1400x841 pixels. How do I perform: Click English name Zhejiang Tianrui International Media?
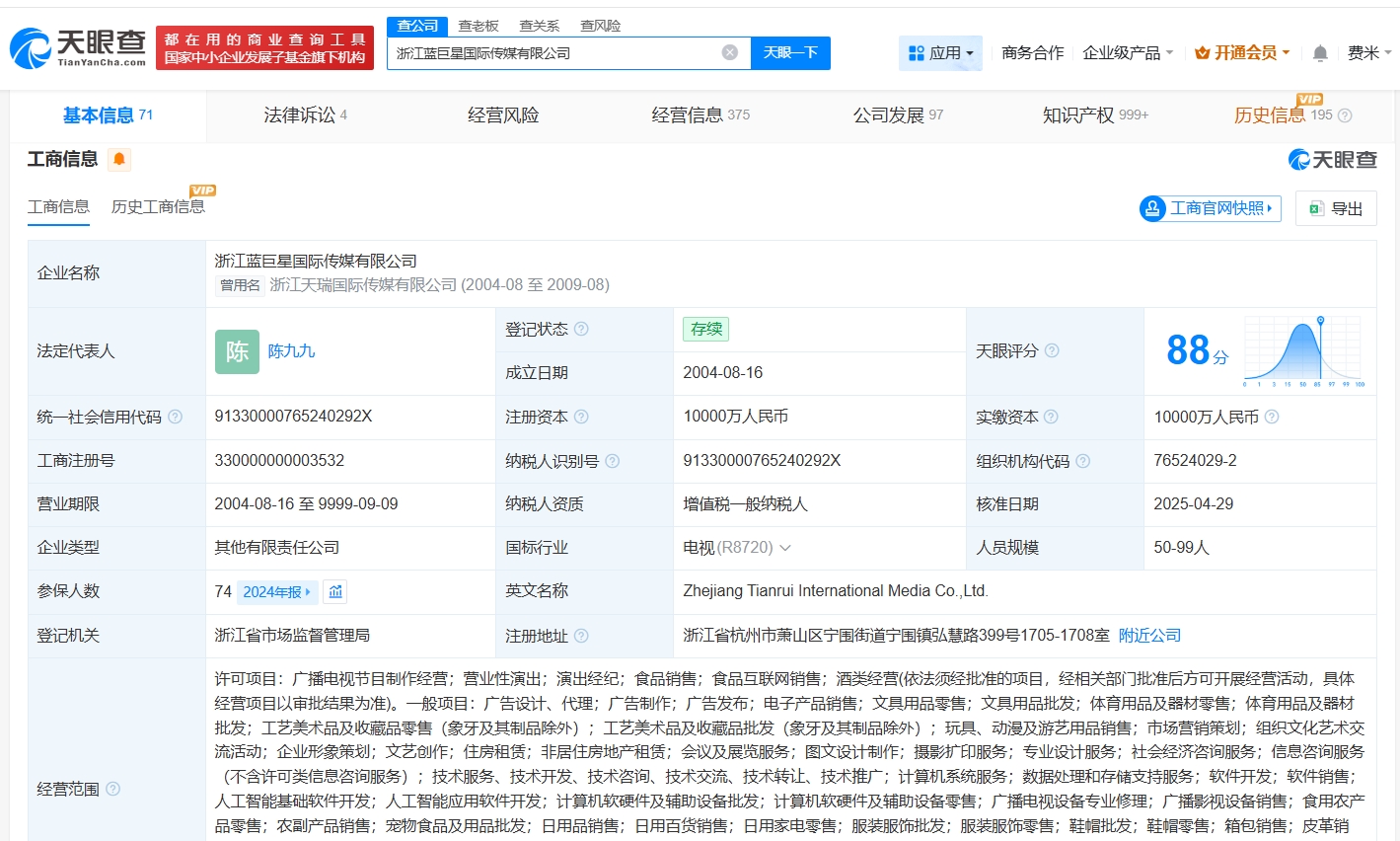[x=836, y=591]
